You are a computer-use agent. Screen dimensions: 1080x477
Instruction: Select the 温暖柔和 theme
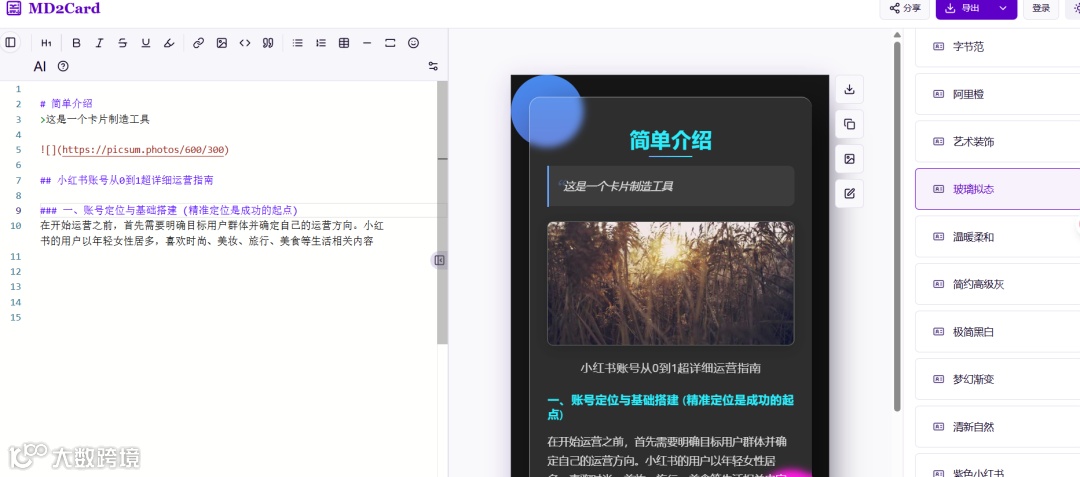(x=997, y=237)
